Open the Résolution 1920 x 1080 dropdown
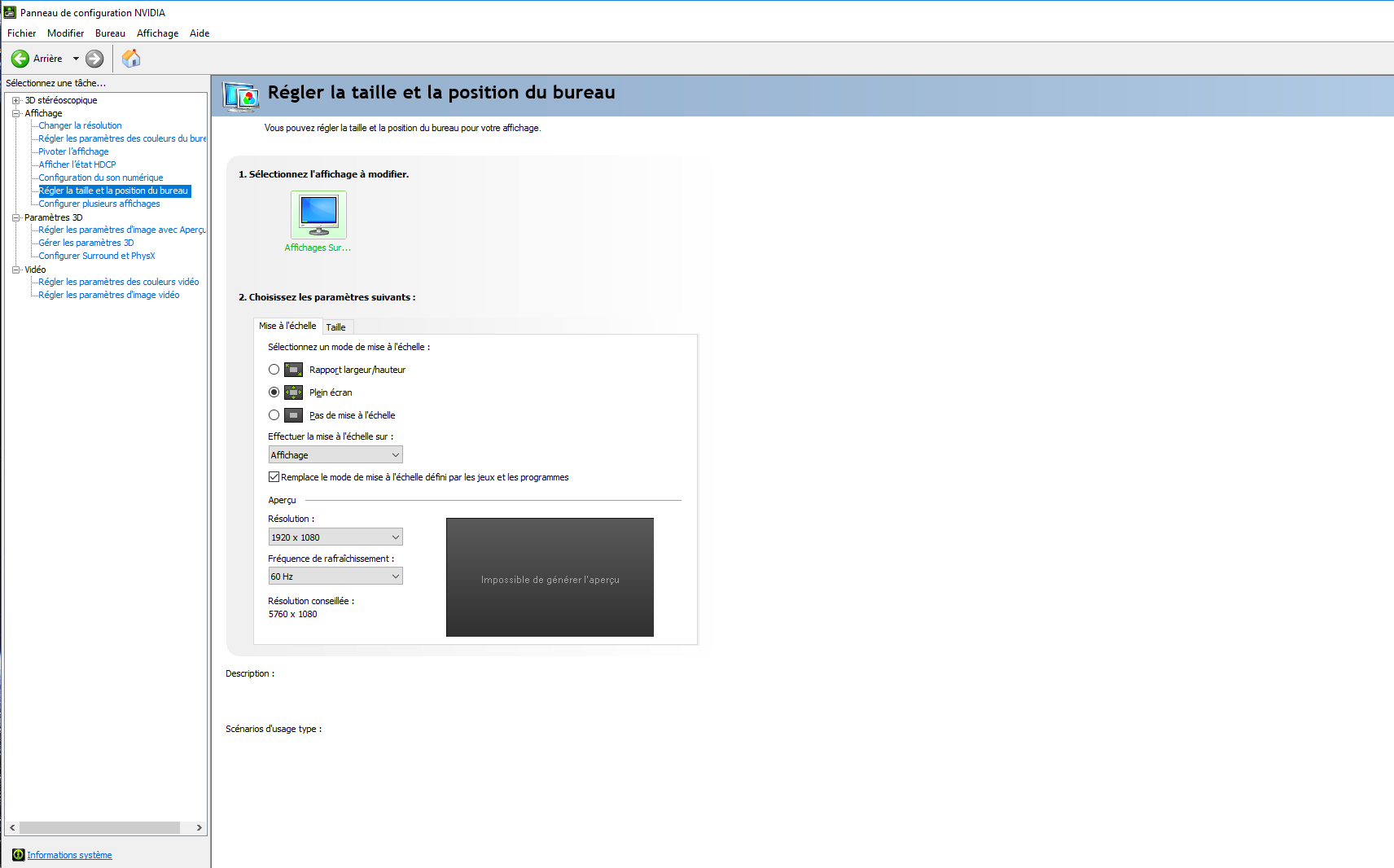Screen dimensions: 1394x868 tap(335, 537)
